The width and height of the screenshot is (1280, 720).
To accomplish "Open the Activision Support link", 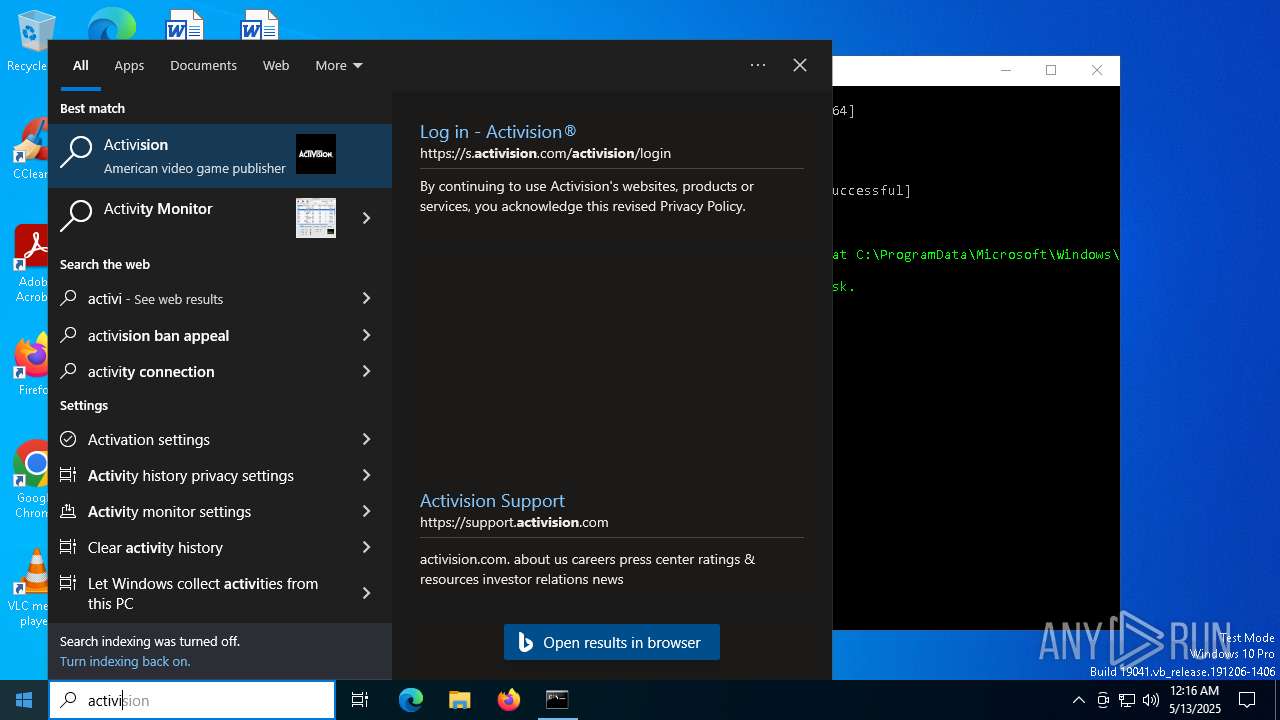I will [492, 500].
